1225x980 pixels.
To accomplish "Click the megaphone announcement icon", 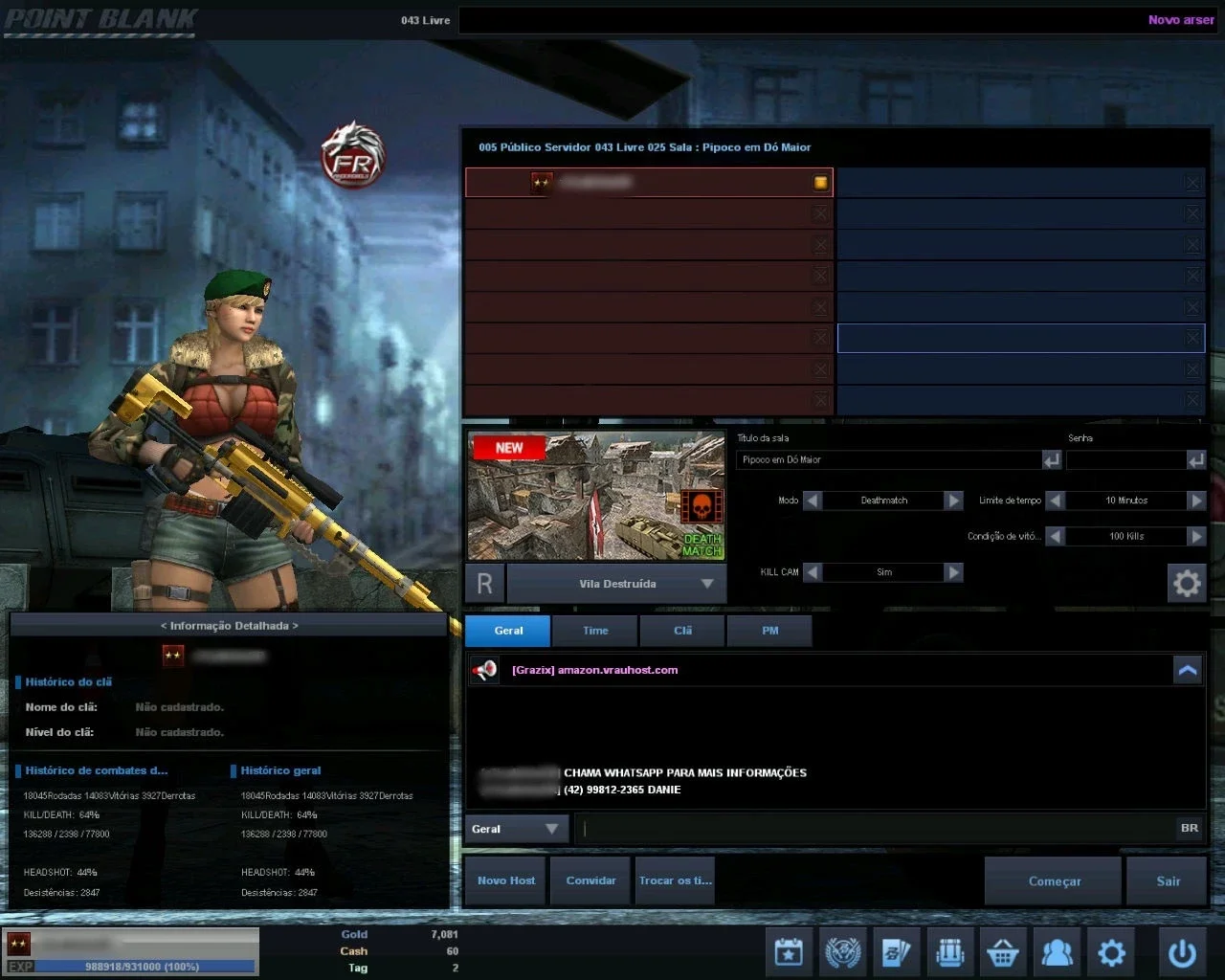I will point(484,670).
